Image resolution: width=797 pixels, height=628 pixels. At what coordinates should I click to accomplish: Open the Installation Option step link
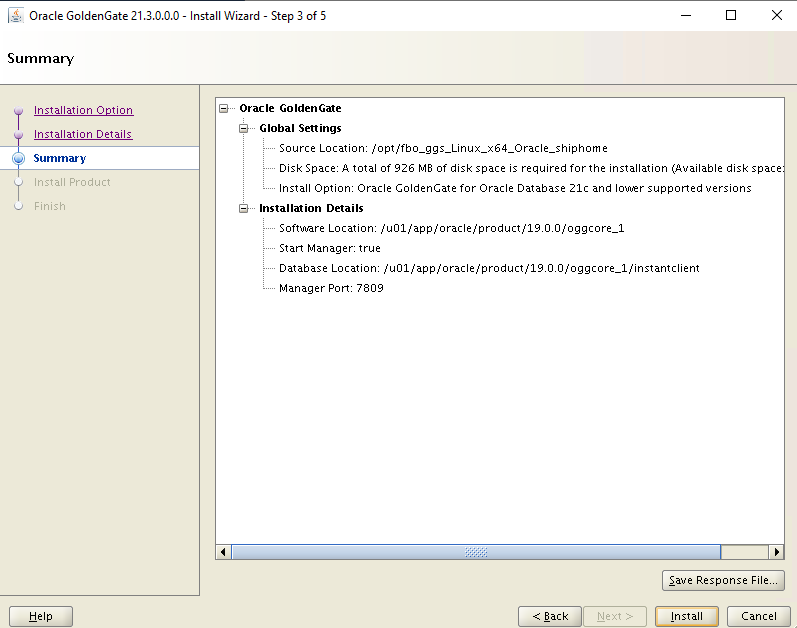click(83, 110)
